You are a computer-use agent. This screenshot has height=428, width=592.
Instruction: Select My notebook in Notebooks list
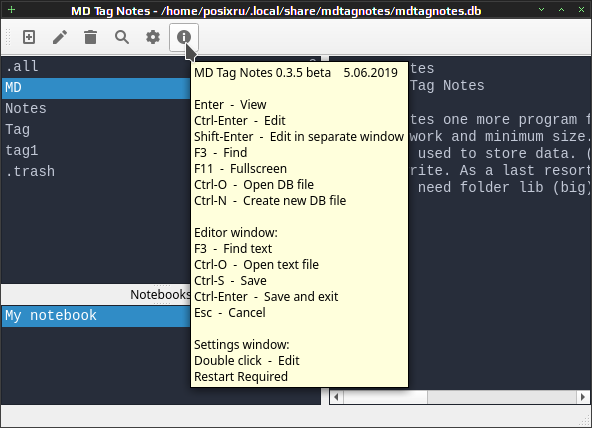96,316
